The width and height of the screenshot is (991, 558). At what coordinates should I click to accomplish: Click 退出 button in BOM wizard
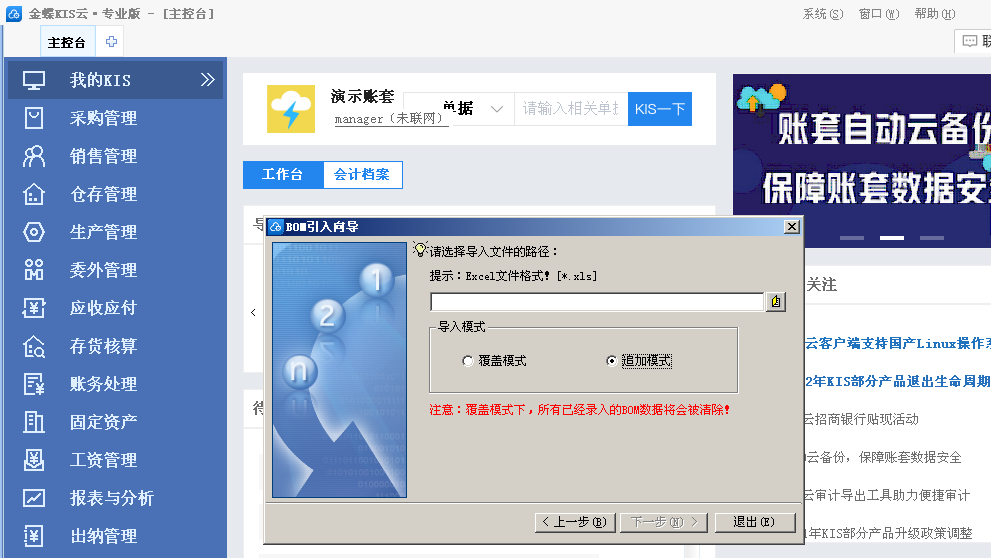coord(753,522)
